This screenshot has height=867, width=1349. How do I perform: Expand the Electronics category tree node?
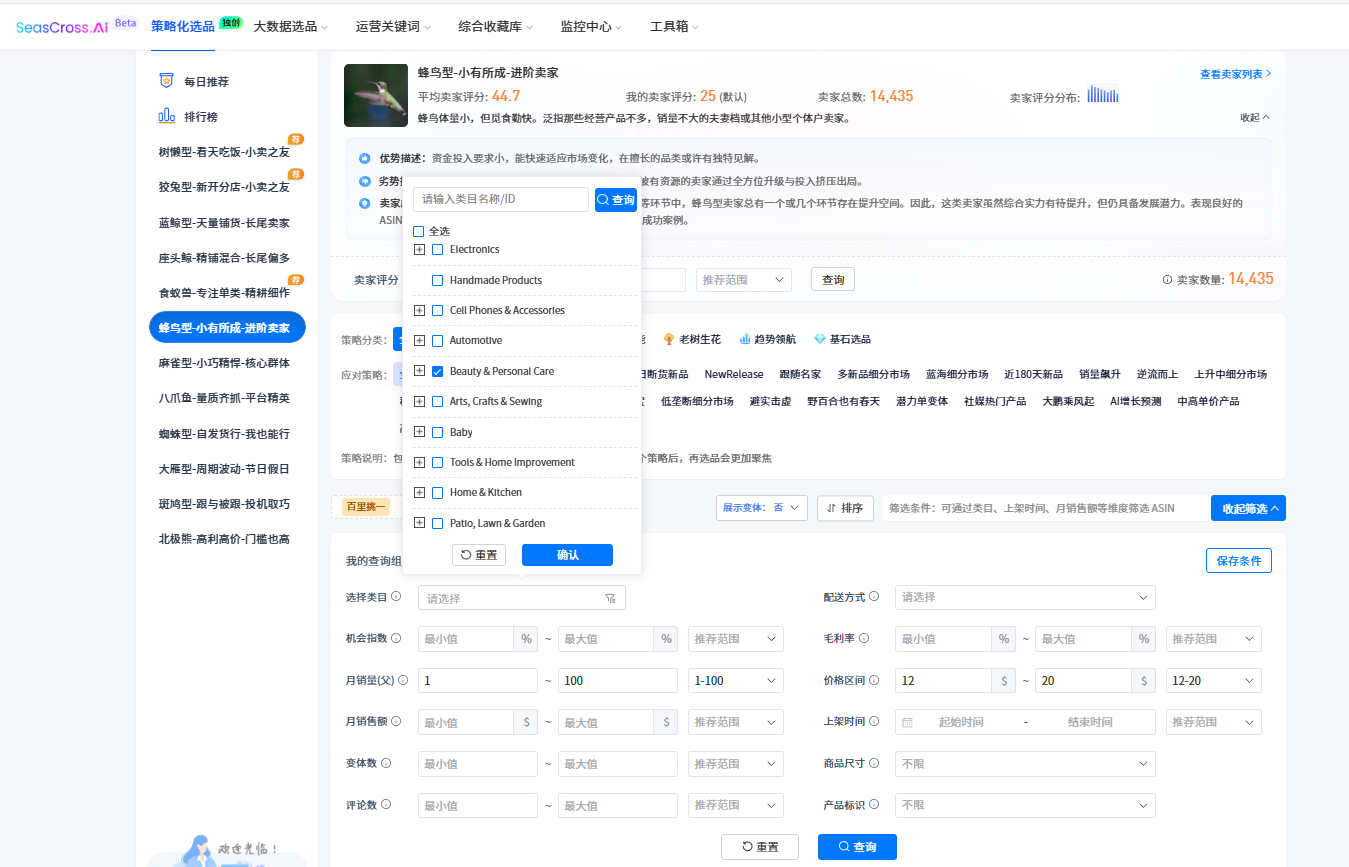point(419,249)
